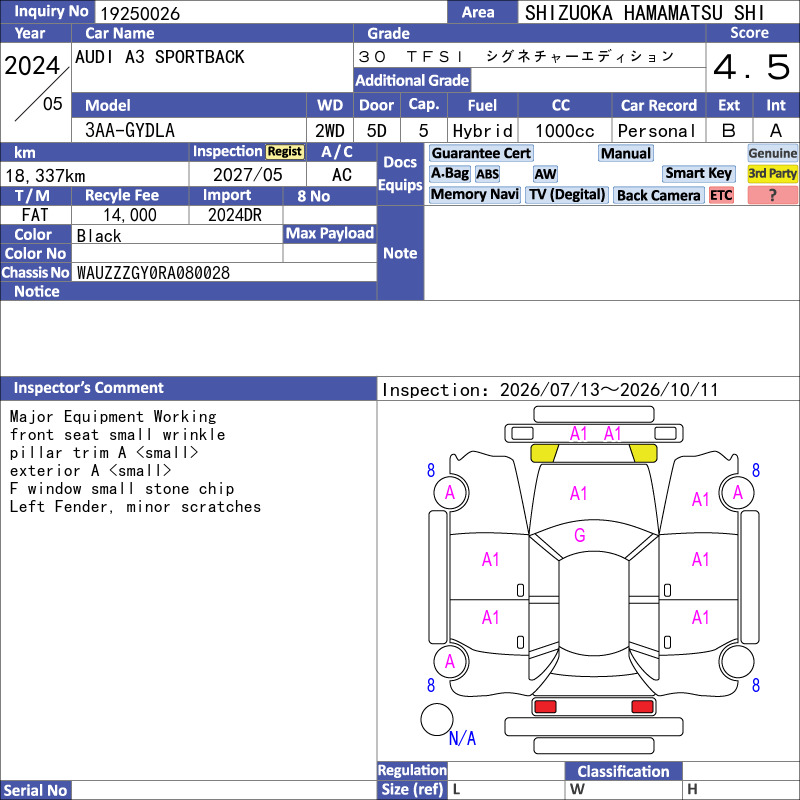Click the year 2024 value
Viewport: 800px width, 800px height.
tap(32, 65)
